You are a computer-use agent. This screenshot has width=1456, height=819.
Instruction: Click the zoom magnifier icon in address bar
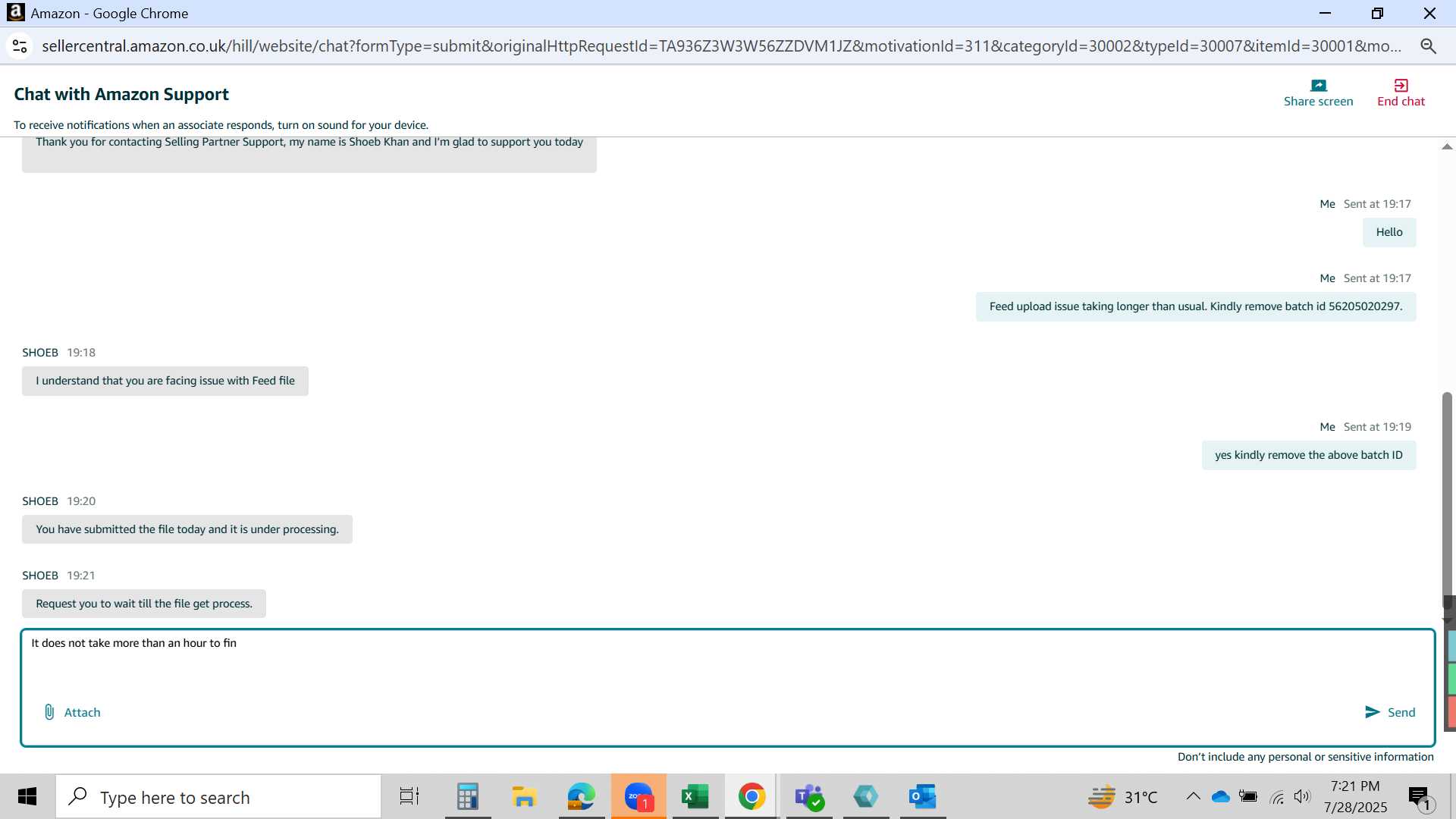1428,46
